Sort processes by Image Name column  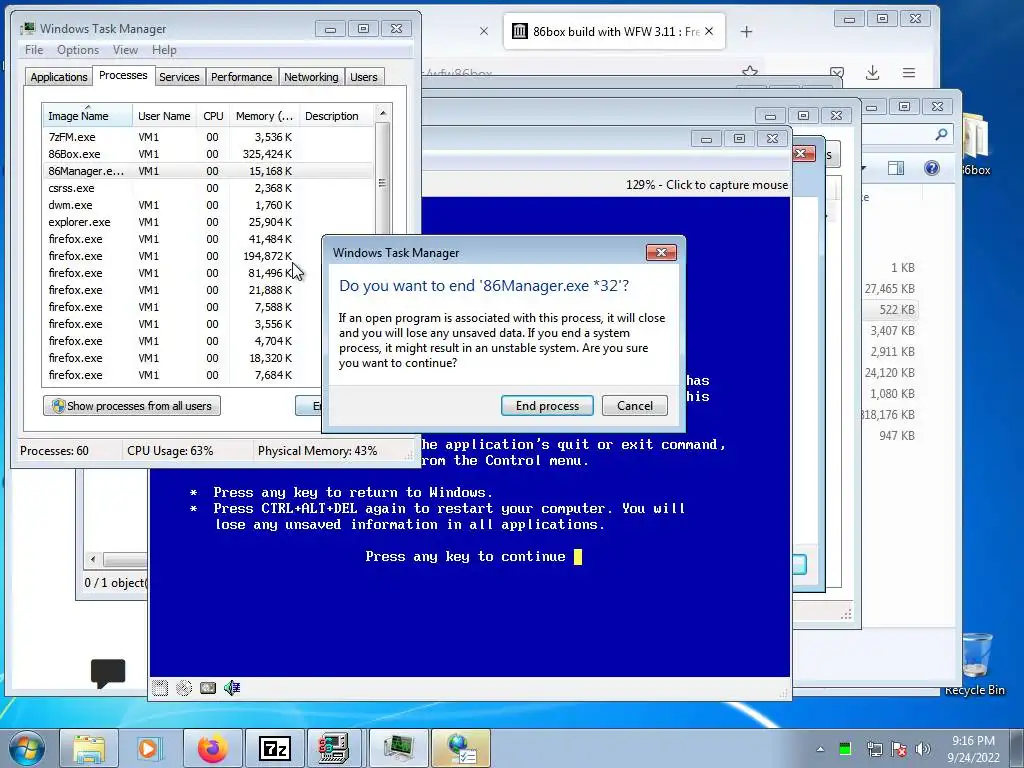coord(87,116)
